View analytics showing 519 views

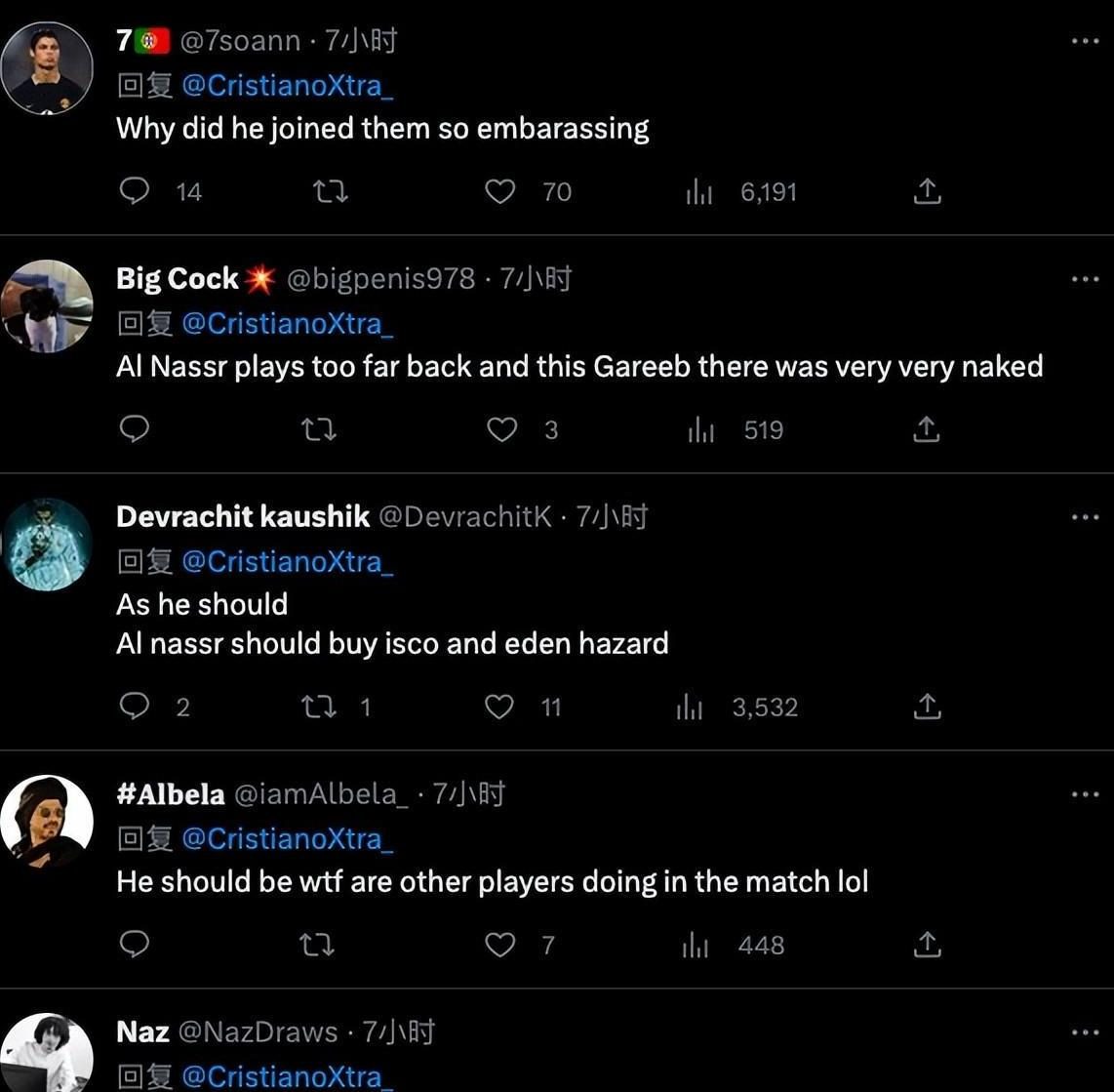click(736, 429)
